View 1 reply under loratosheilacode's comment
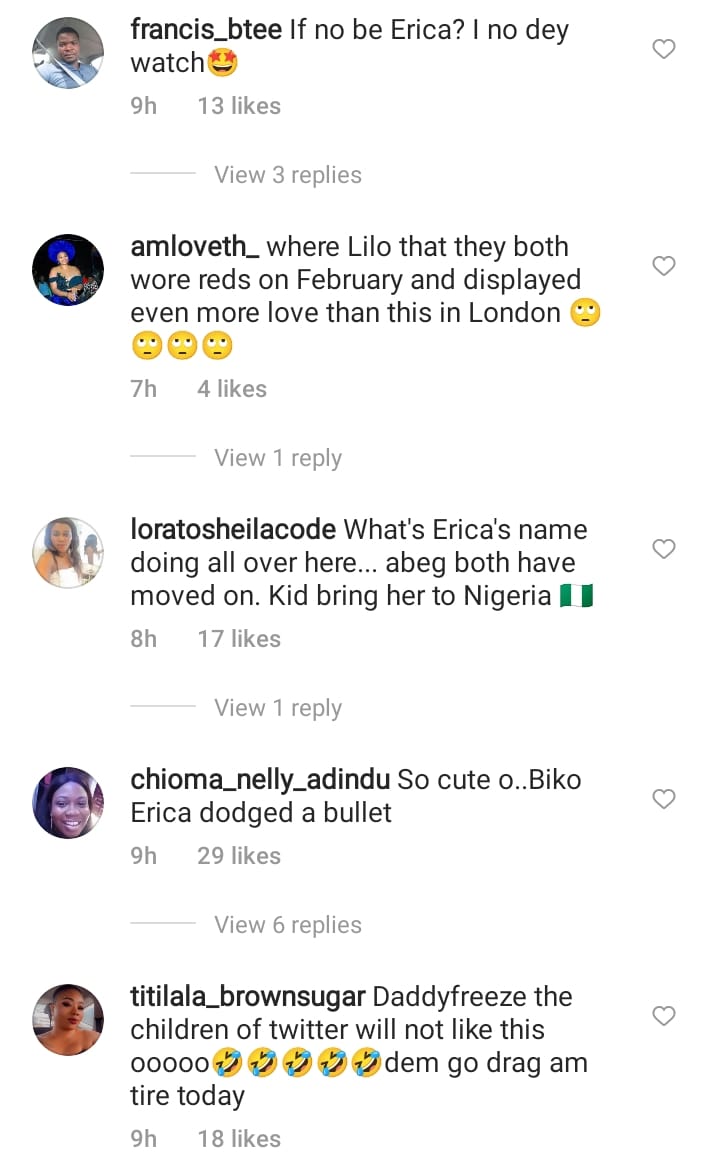Screen dimensions: 720x1156 click(x=277, y=708)
